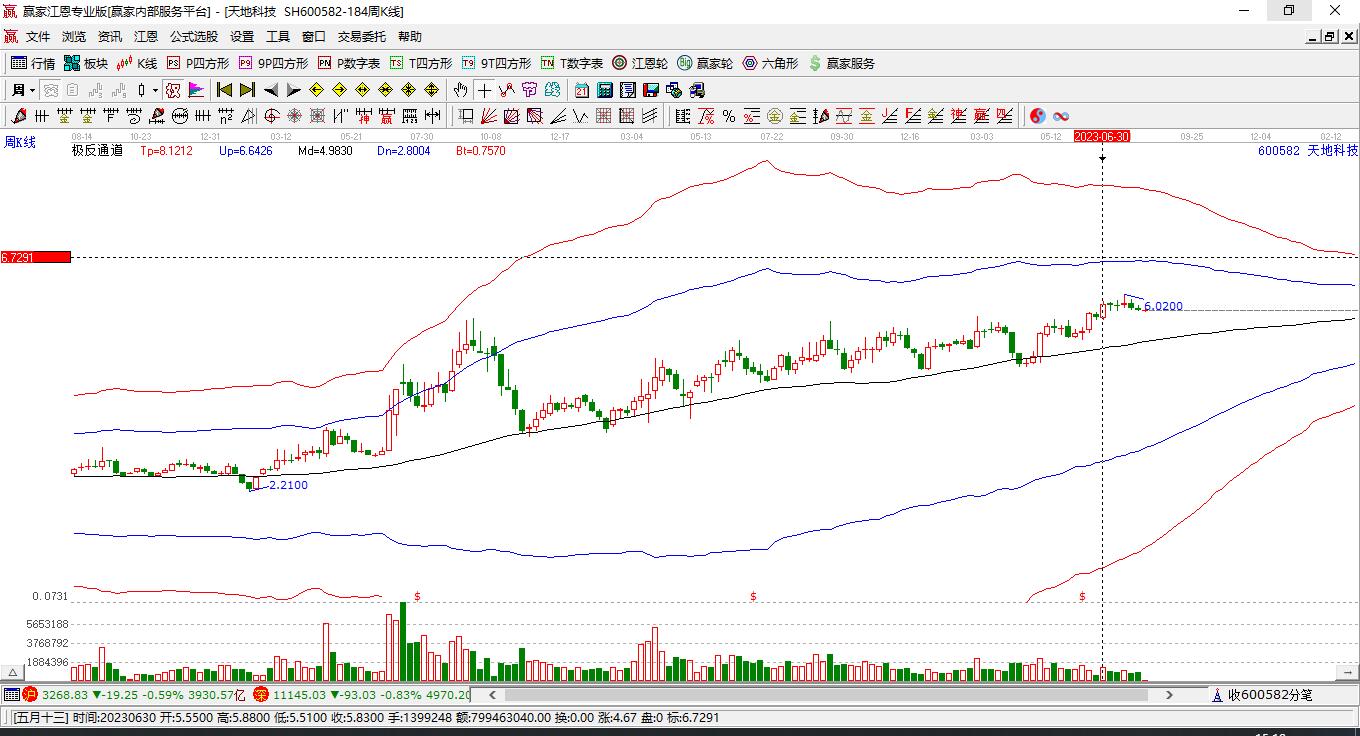The height and width of the screenshot is (736, 1360).
Task: Open the 9P四方形 tool
Action: (x=273, y=63)
